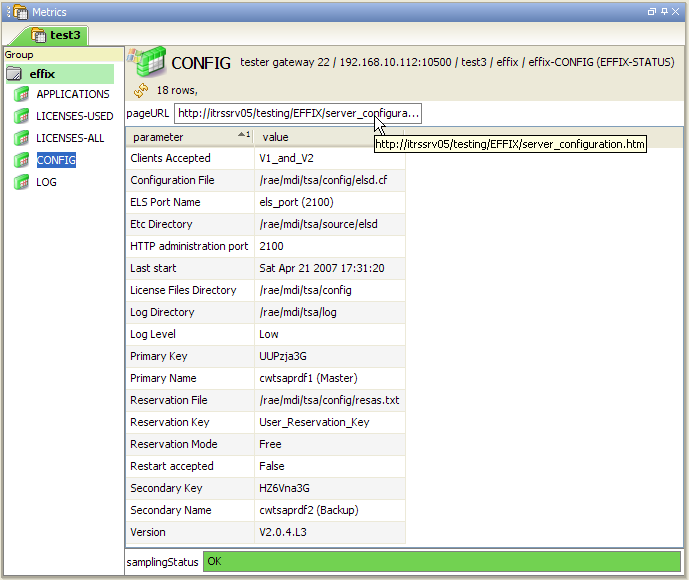Click the refresh icon beside 18 rows
The height and width of the screenshot is (580, 689).
tap(141, 90)
